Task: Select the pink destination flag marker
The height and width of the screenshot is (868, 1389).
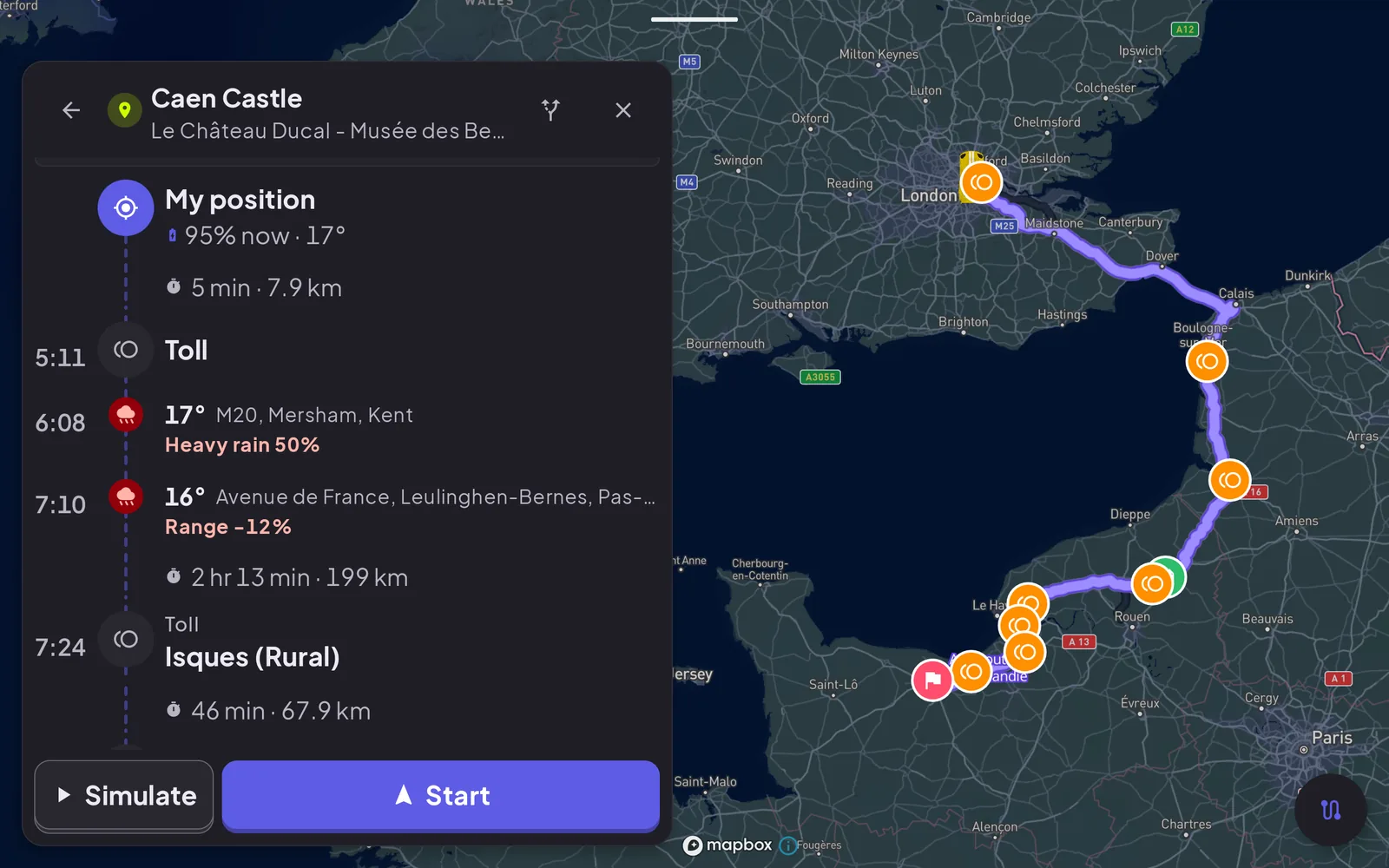Action: [932, 680]
